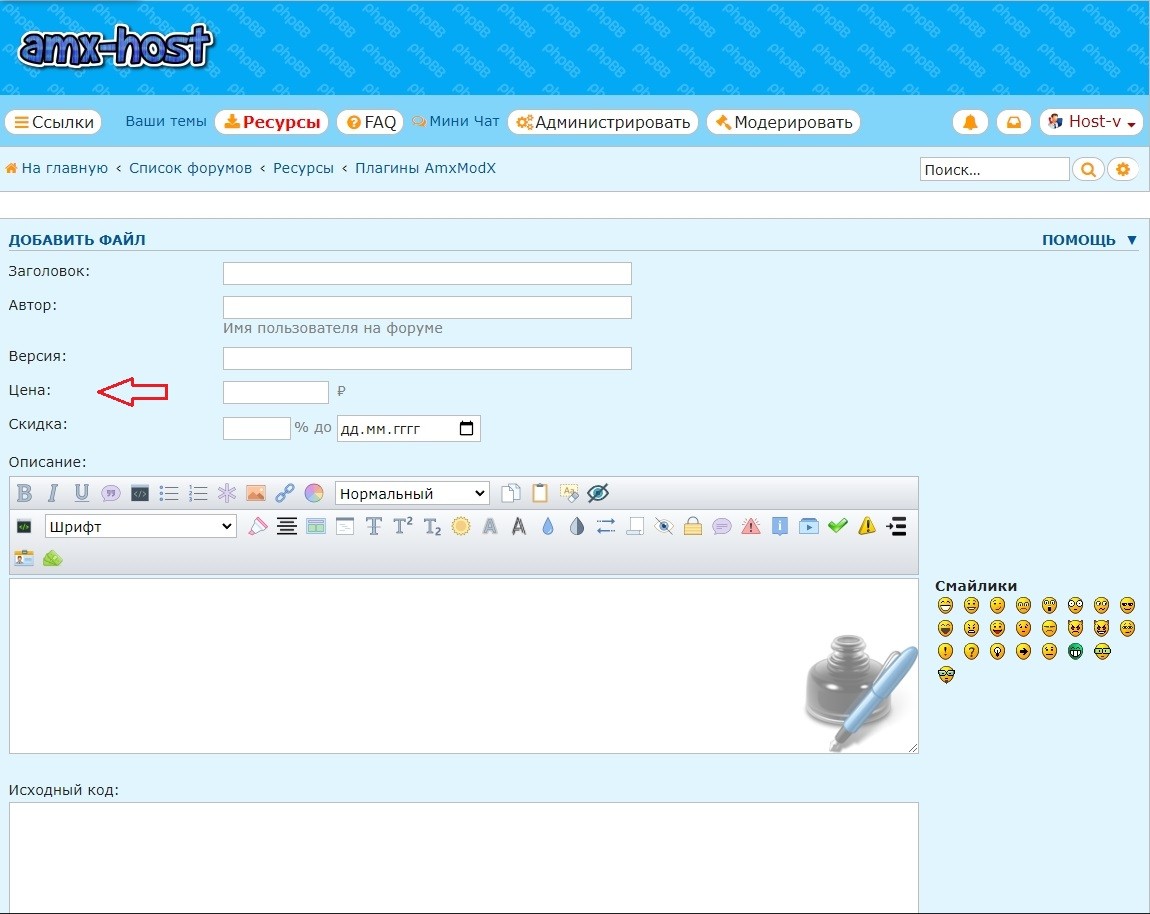This screenshot has width=1150, height=914.
Task: Open the font color picker circle
Action: pyautogui.click(x=314, y=493)
